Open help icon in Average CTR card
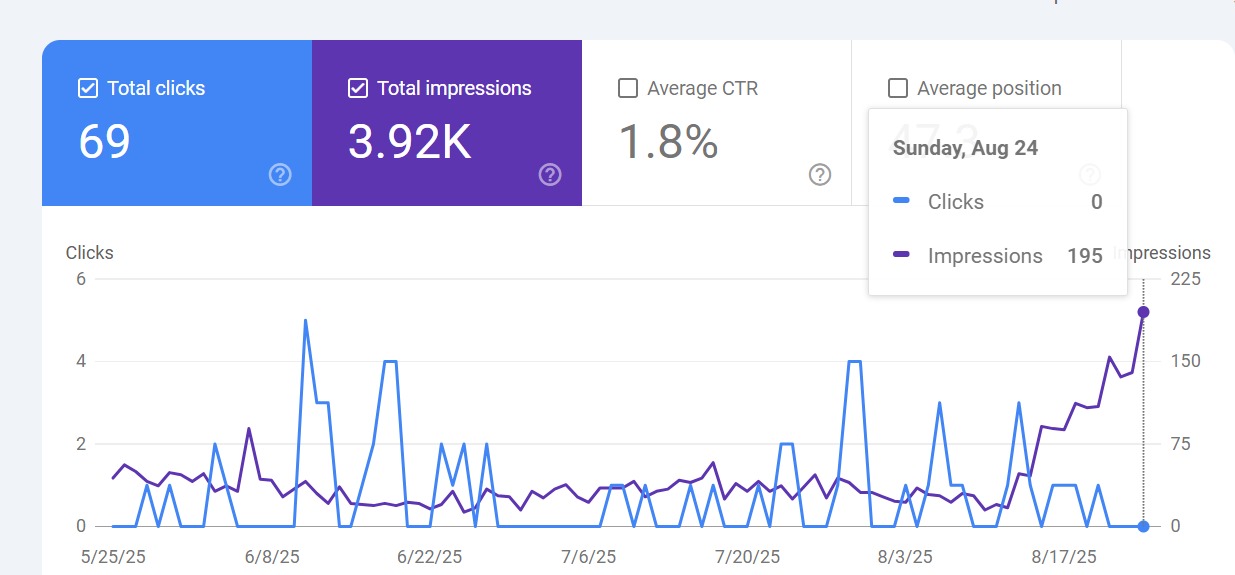This screenshot has height=575, width=1235. (820, 175)
